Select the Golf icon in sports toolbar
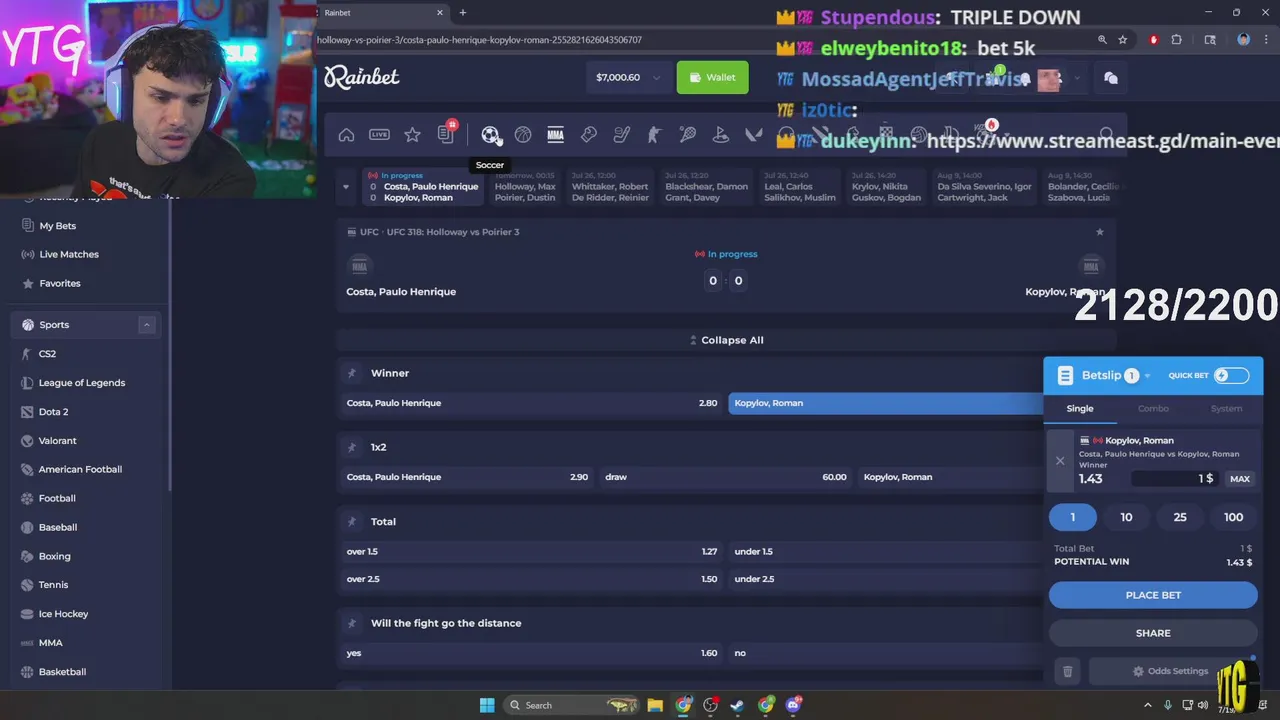The image size is (1280, 720). [x=721, y=135]
